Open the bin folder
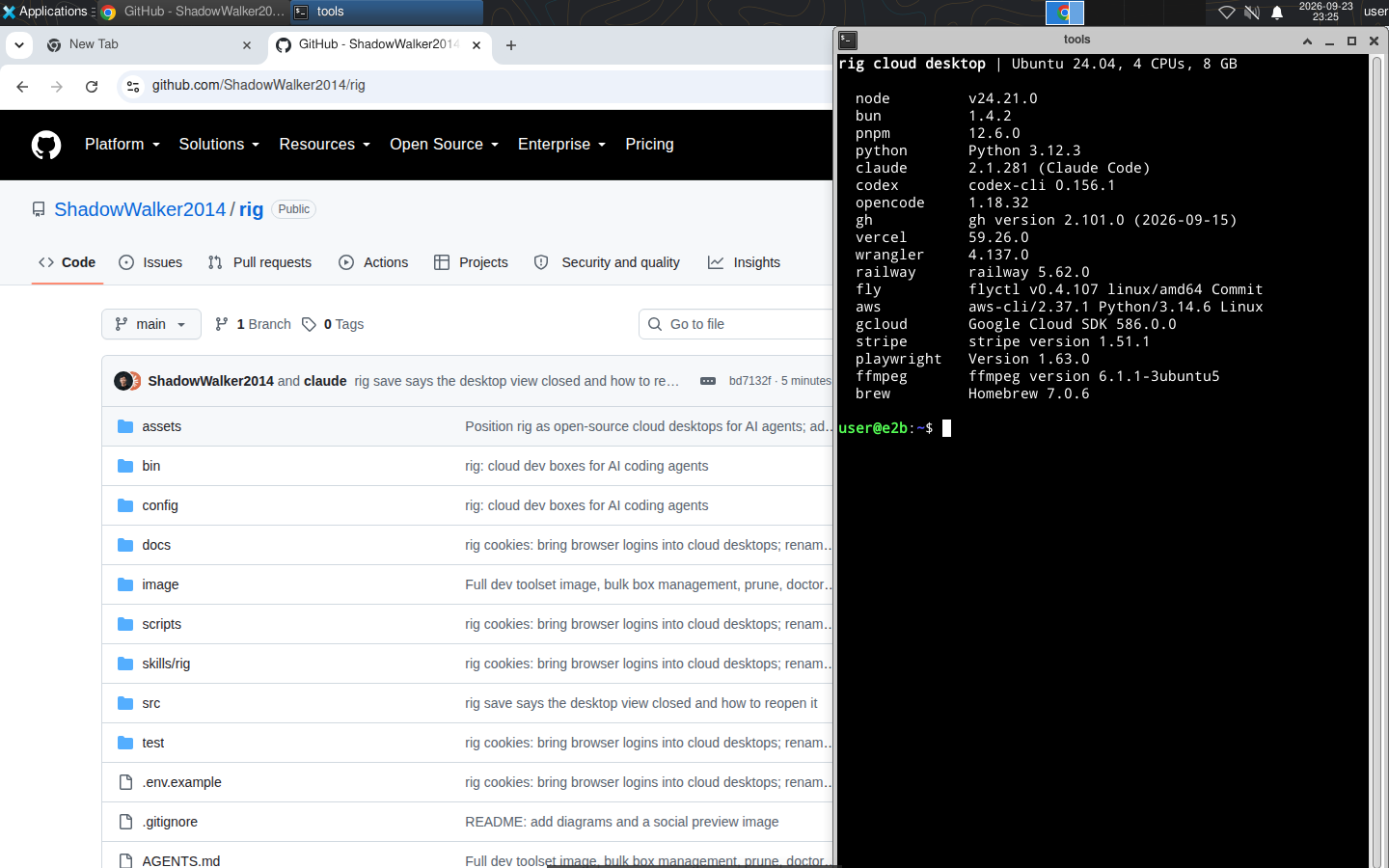1389x868 pixels. click(x=151, y=466)
